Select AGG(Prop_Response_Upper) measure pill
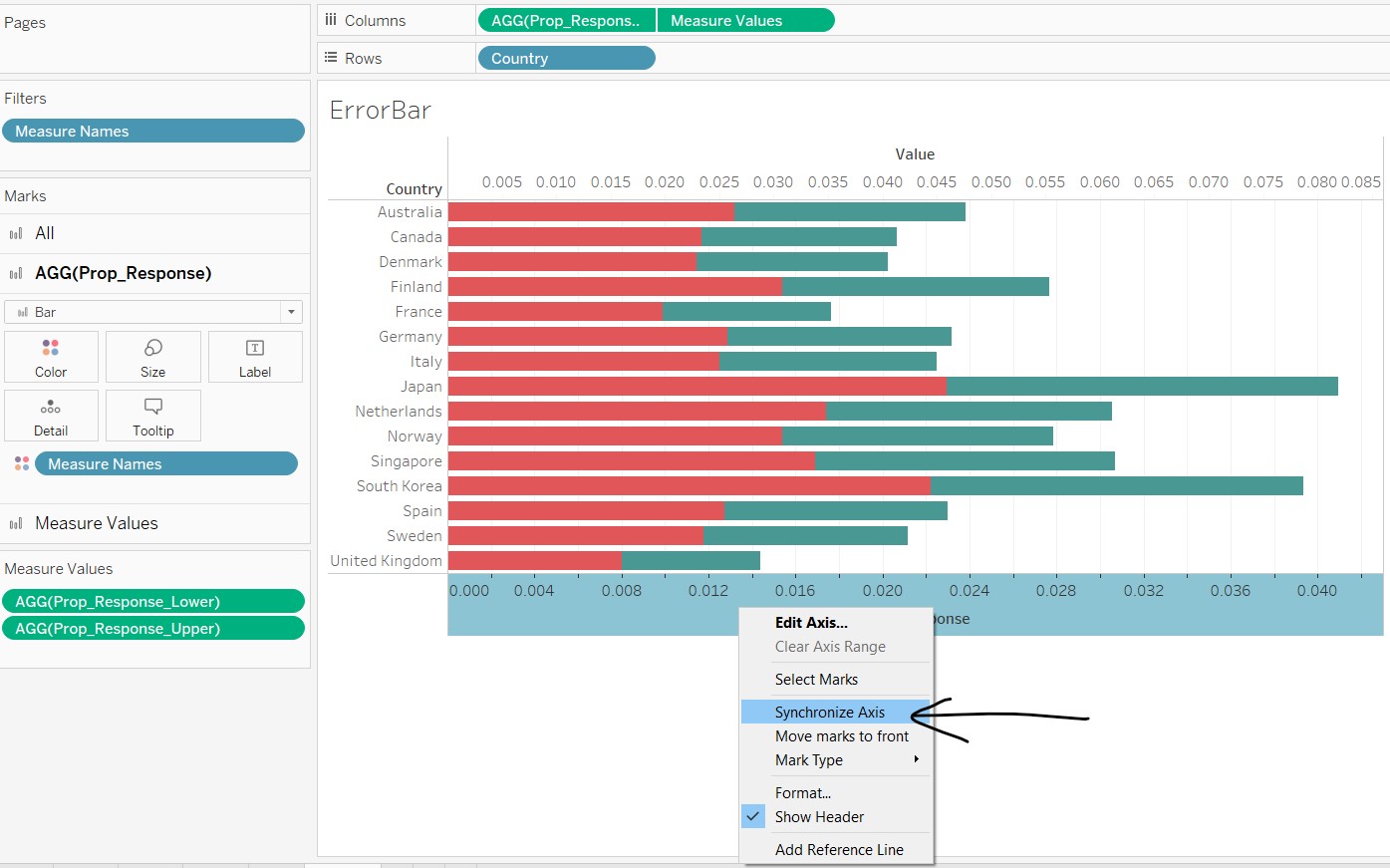The image size is (1390, 868). tap(152, 629)
